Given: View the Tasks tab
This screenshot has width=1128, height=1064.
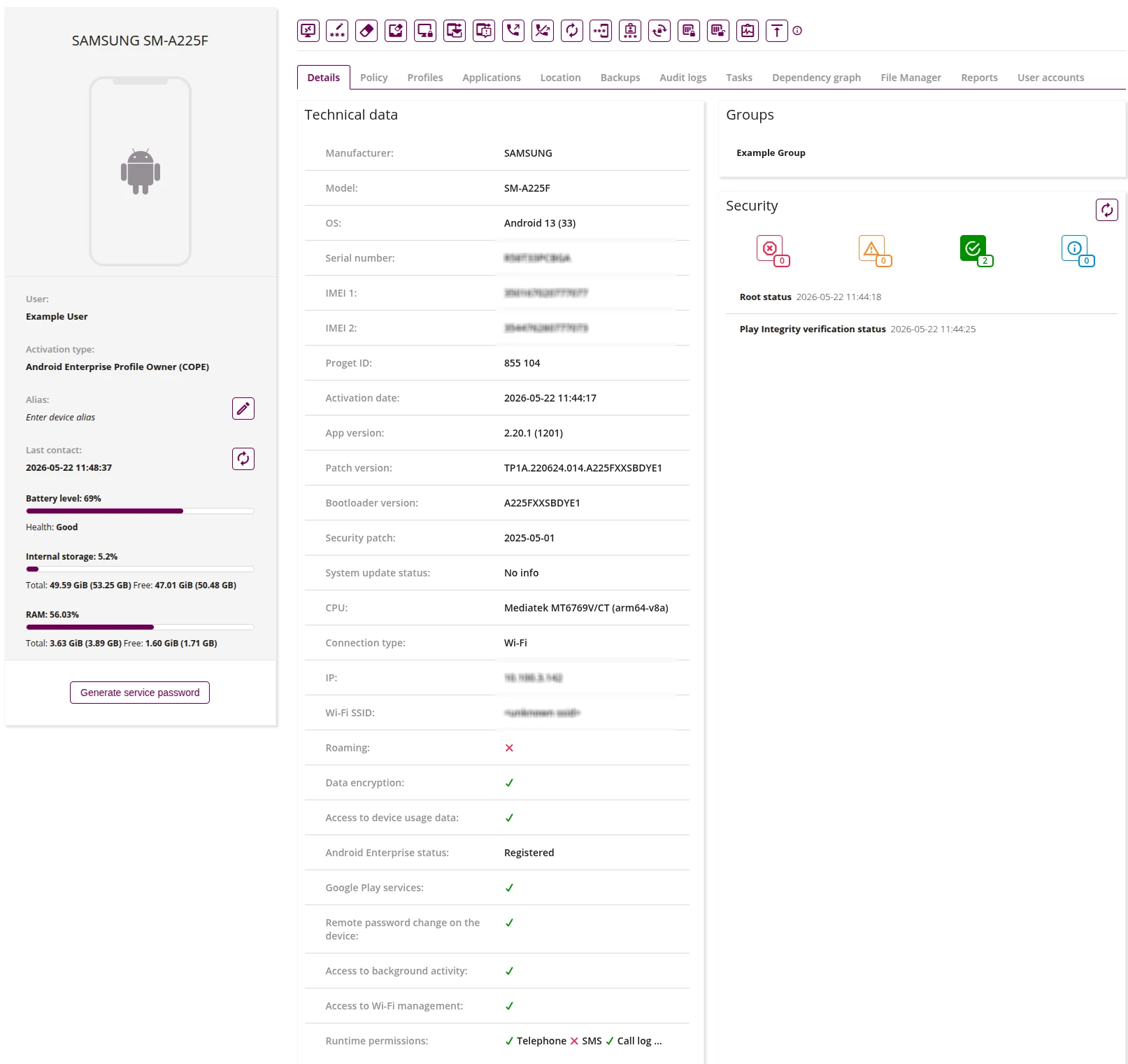Looking at the screenshot, I should pyautogui.click(x=739, y=78).
